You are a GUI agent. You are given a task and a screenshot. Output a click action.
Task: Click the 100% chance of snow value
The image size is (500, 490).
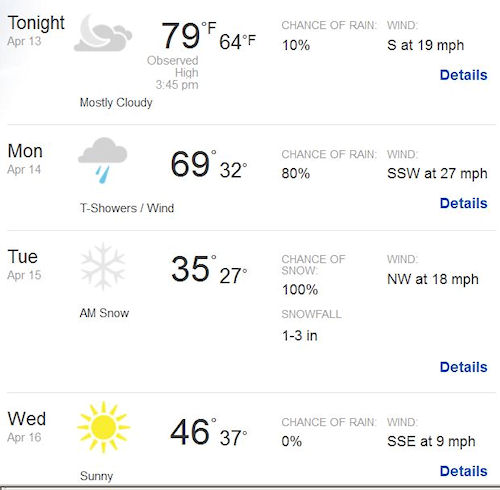point(300,290)
